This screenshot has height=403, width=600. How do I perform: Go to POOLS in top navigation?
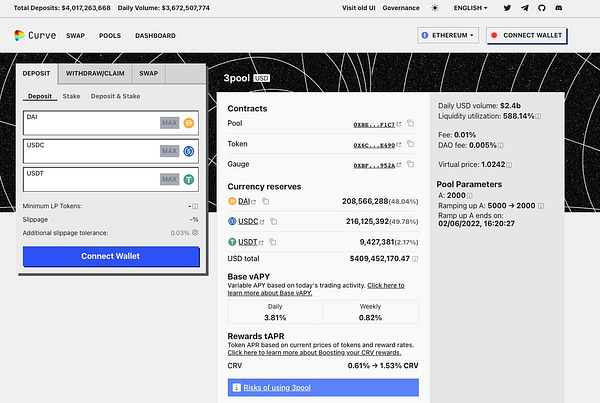(x=110, y=36)
